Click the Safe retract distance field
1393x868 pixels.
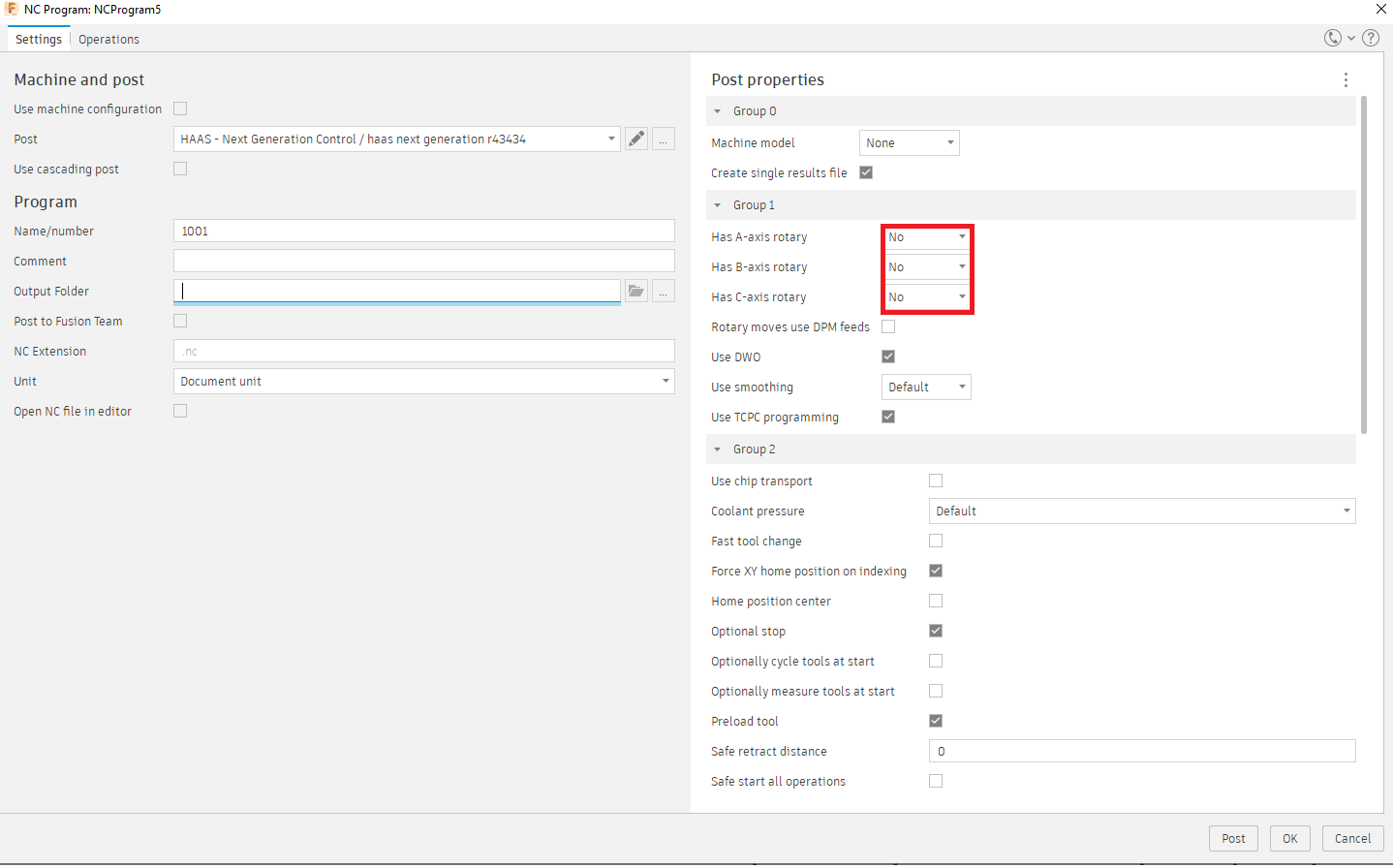point(1141,752)
